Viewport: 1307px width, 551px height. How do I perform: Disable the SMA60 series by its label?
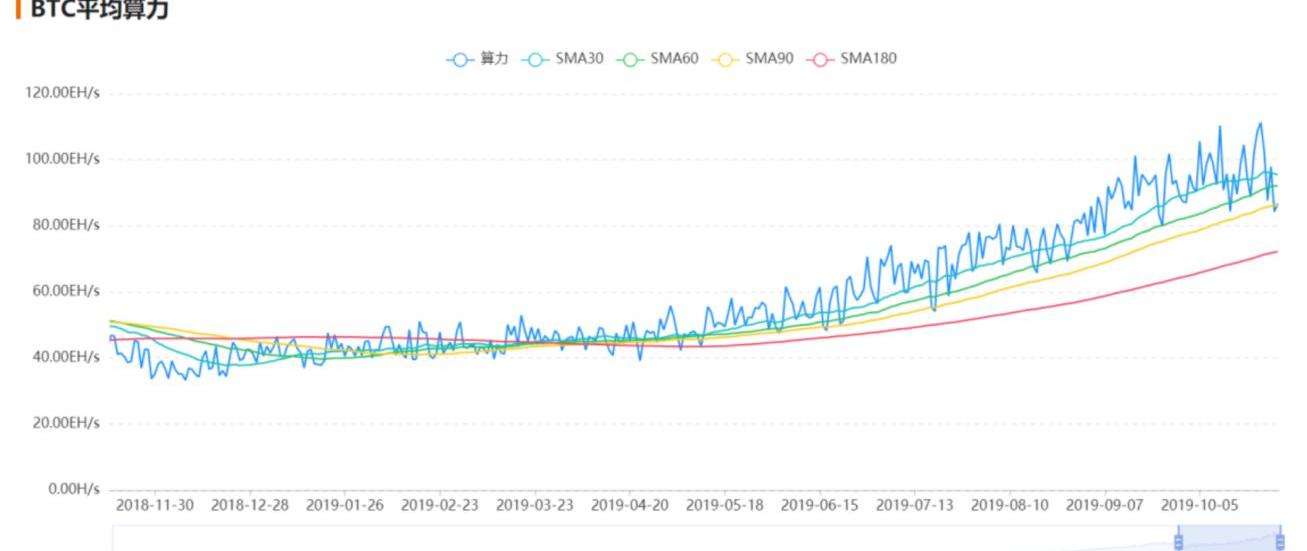674,59
